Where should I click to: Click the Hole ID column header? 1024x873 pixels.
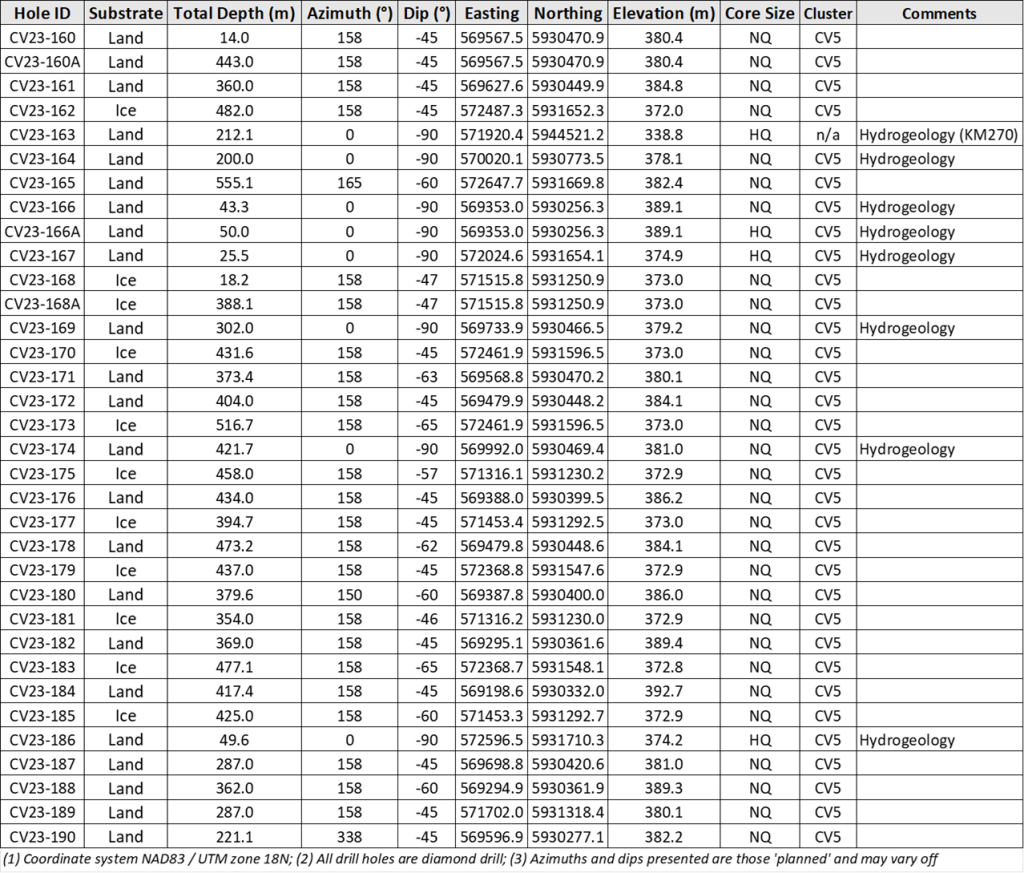(x=42, y=13)
